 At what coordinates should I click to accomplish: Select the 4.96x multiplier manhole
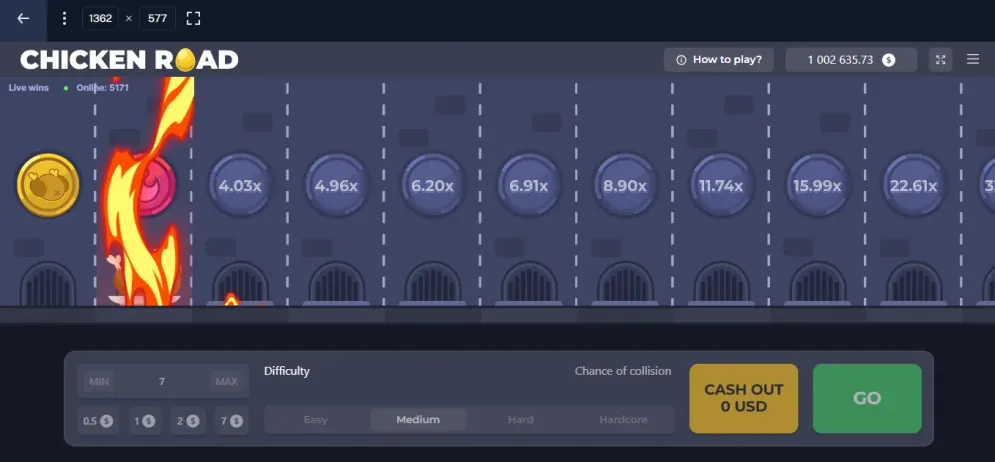click(x=336, y=186)
